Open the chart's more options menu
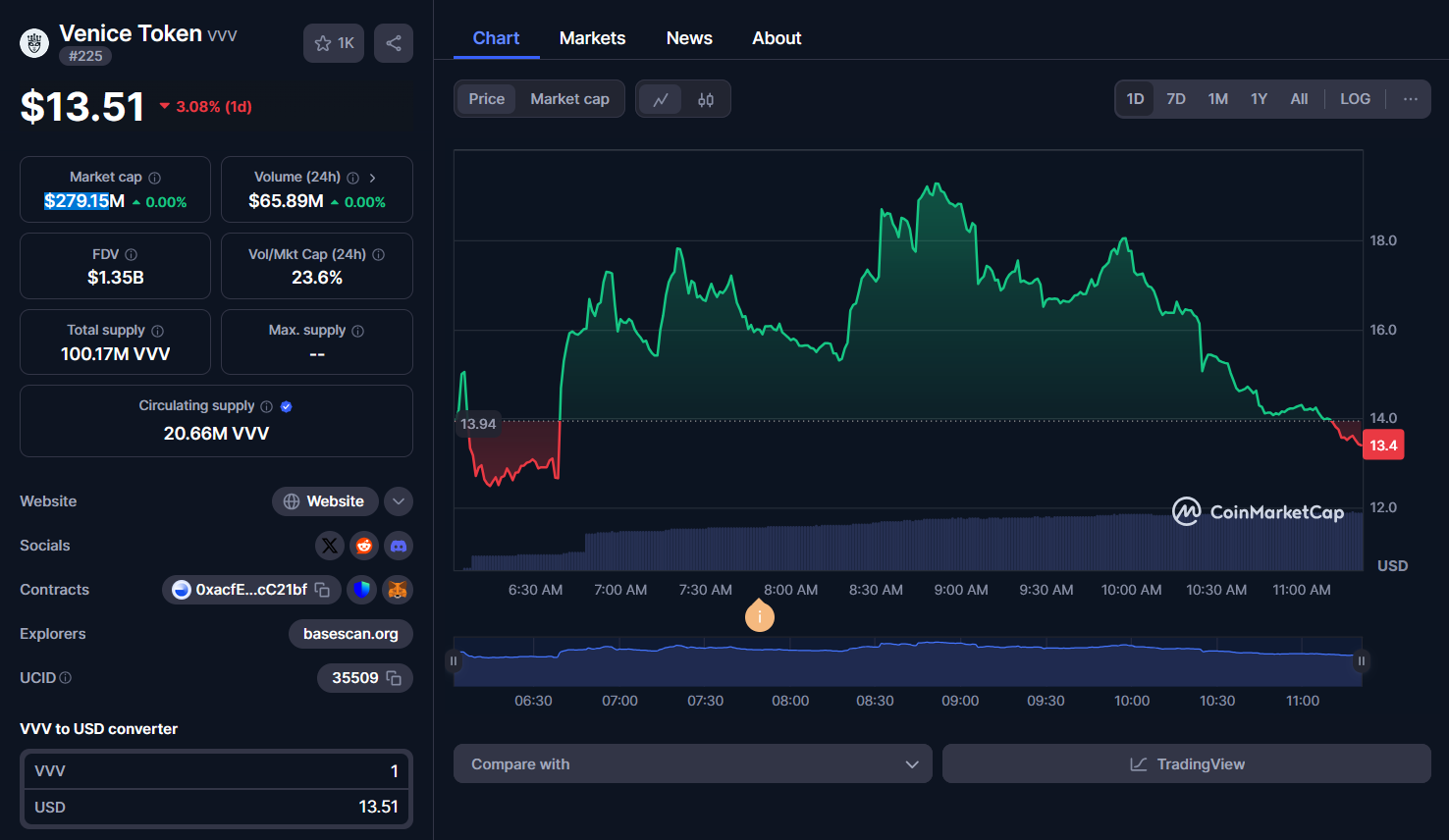 tap(1410, 98)
